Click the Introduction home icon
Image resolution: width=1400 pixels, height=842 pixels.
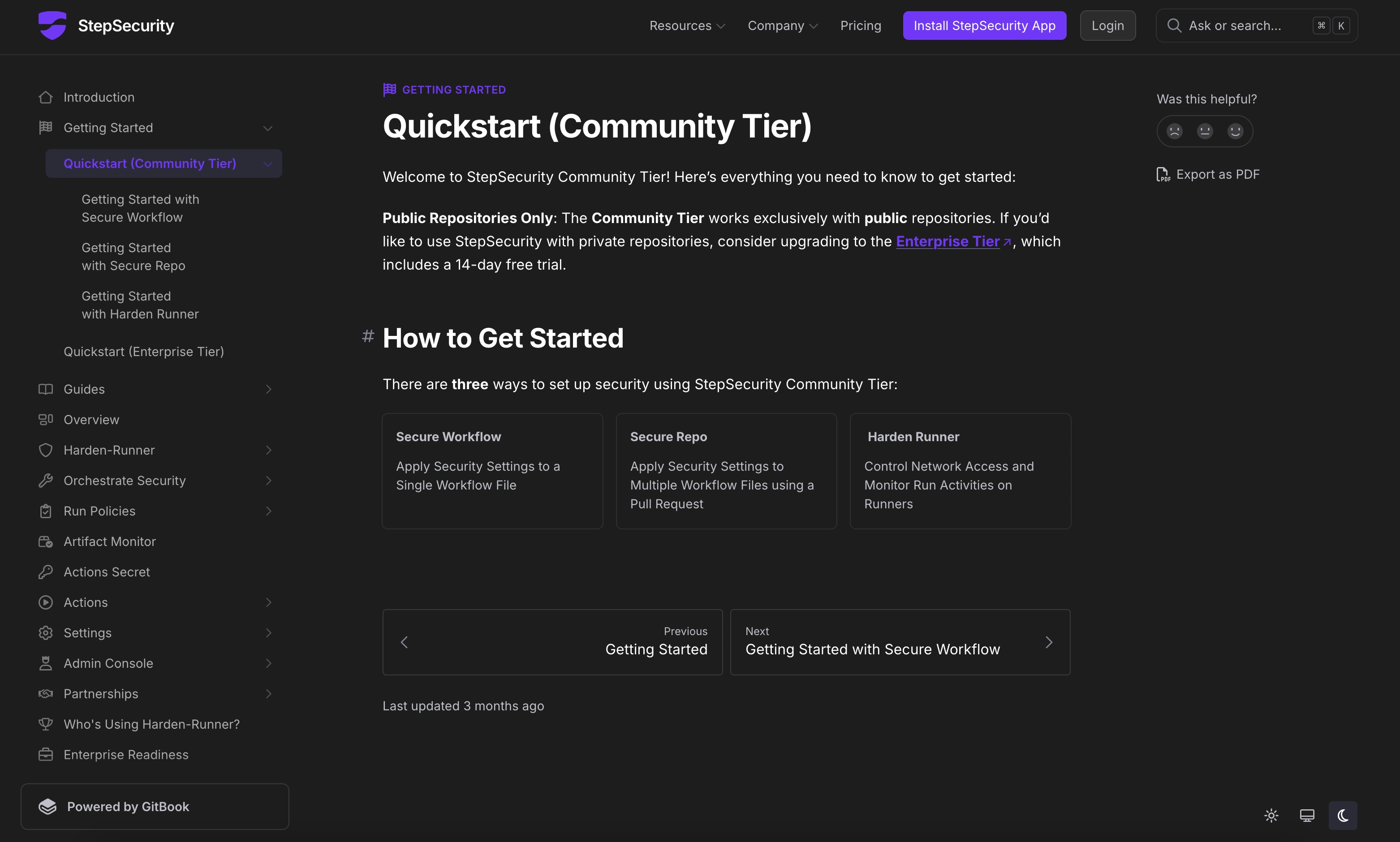45,97
